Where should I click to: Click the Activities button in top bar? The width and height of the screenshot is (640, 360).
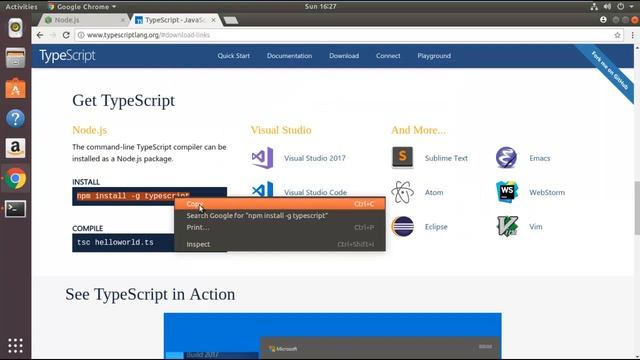point(21,7)
